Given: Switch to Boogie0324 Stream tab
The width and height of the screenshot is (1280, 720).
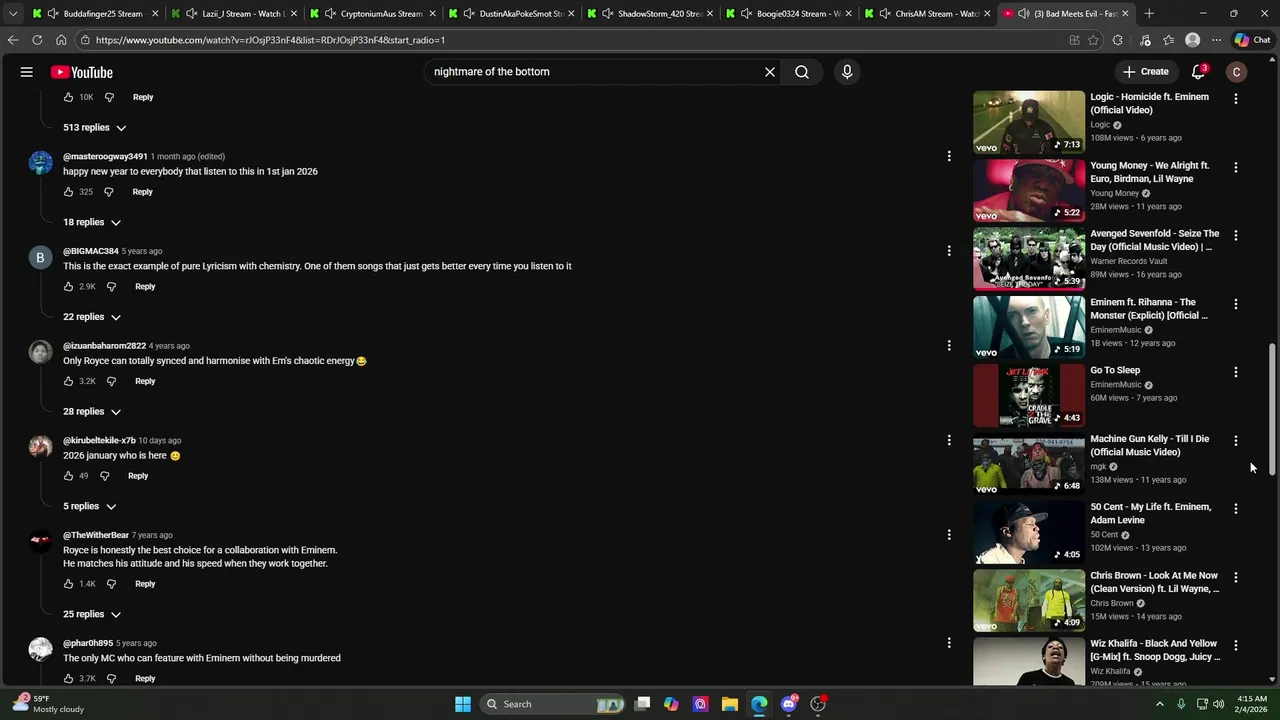Looking at the screenshot, I should point(791,14).
